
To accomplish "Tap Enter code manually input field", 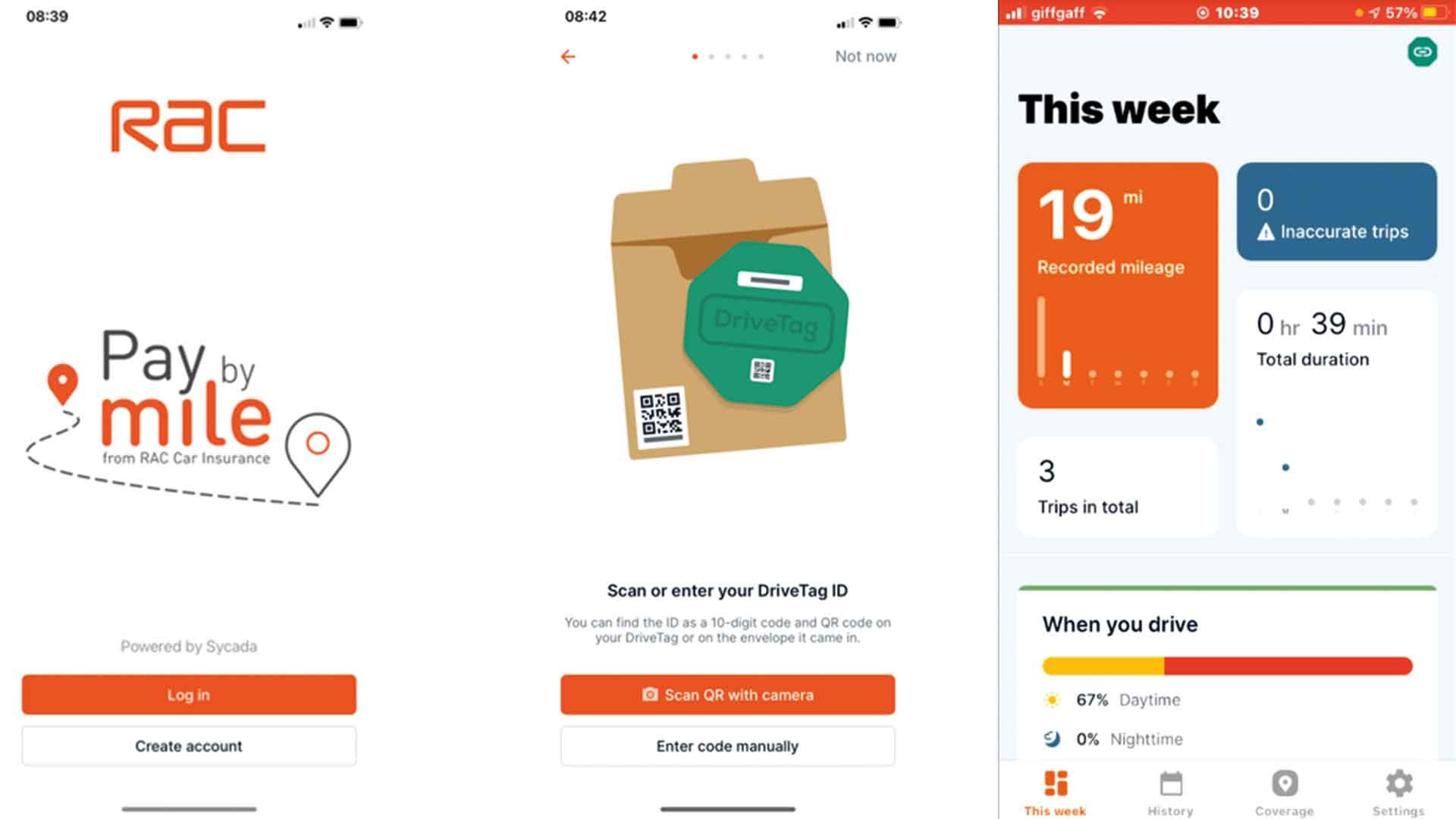I will coord(727,746).
